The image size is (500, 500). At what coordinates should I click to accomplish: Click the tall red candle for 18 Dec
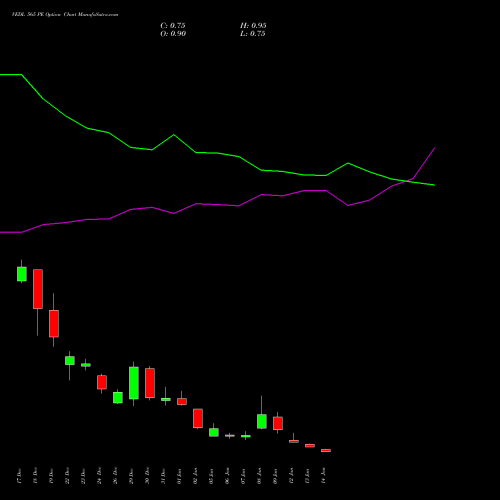[x=38, y=289]
